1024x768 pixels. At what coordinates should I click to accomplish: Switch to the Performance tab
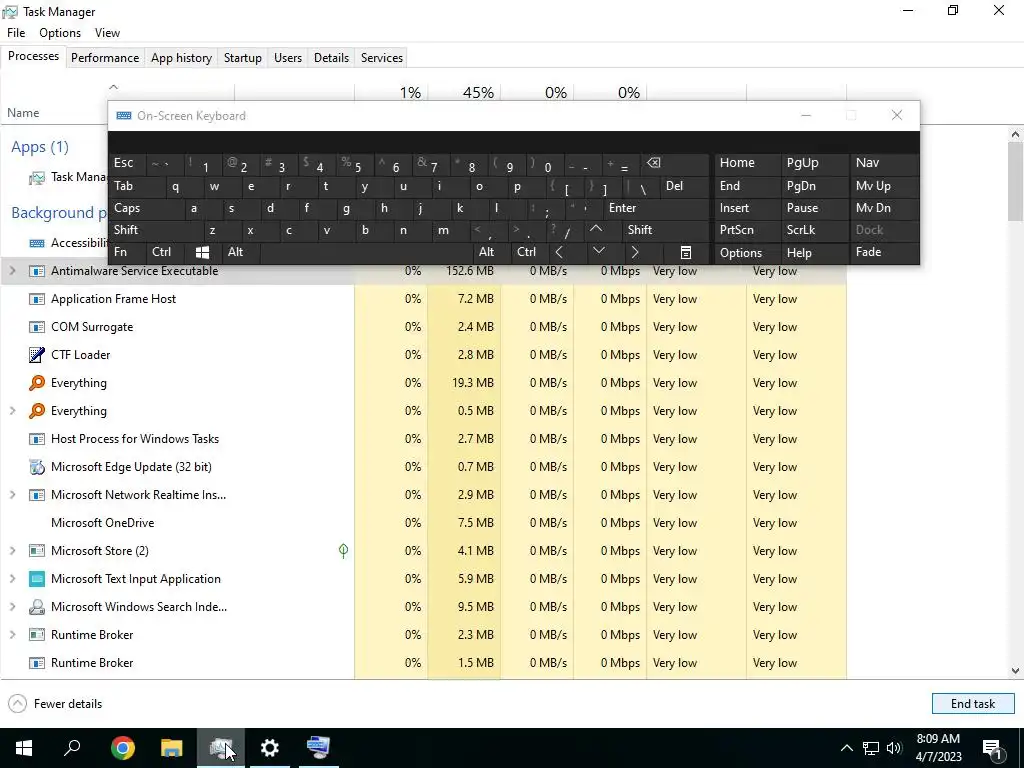pyautogui.click(x=105, y=57)
